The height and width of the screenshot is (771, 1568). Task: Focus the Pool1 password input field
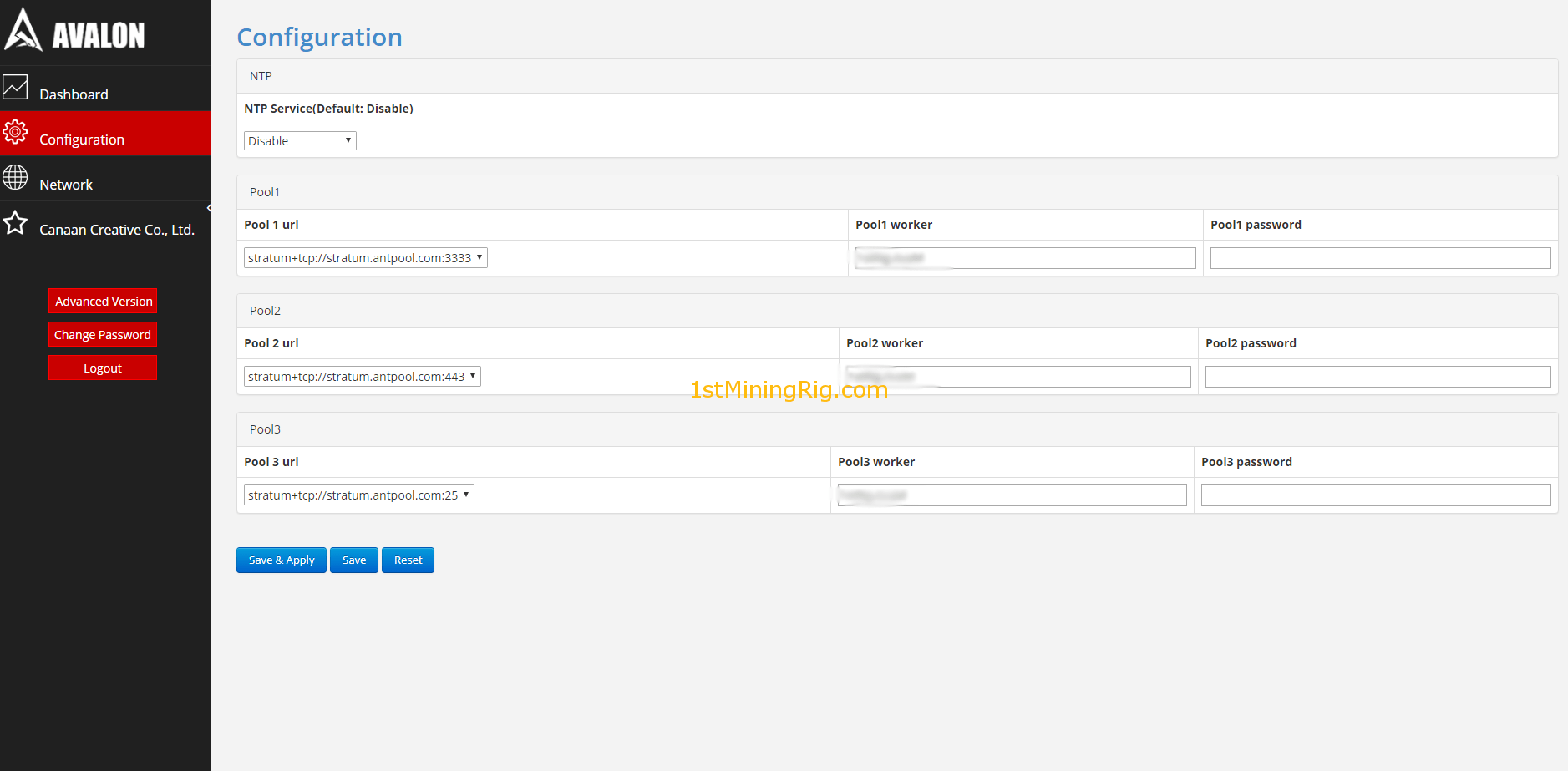(x=1381, y=258)
